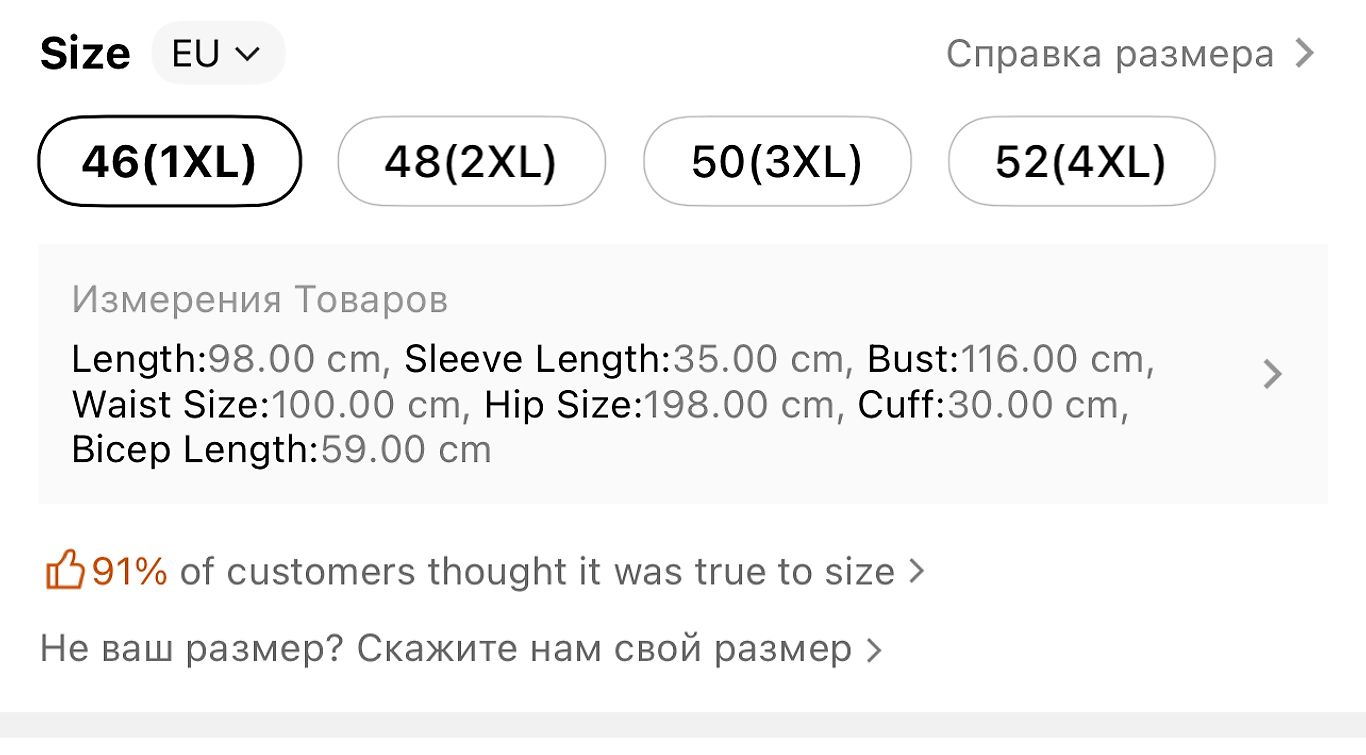Choose size 52(4XL)
This screenshot has height=755, width=1366.
point(1081,161)
